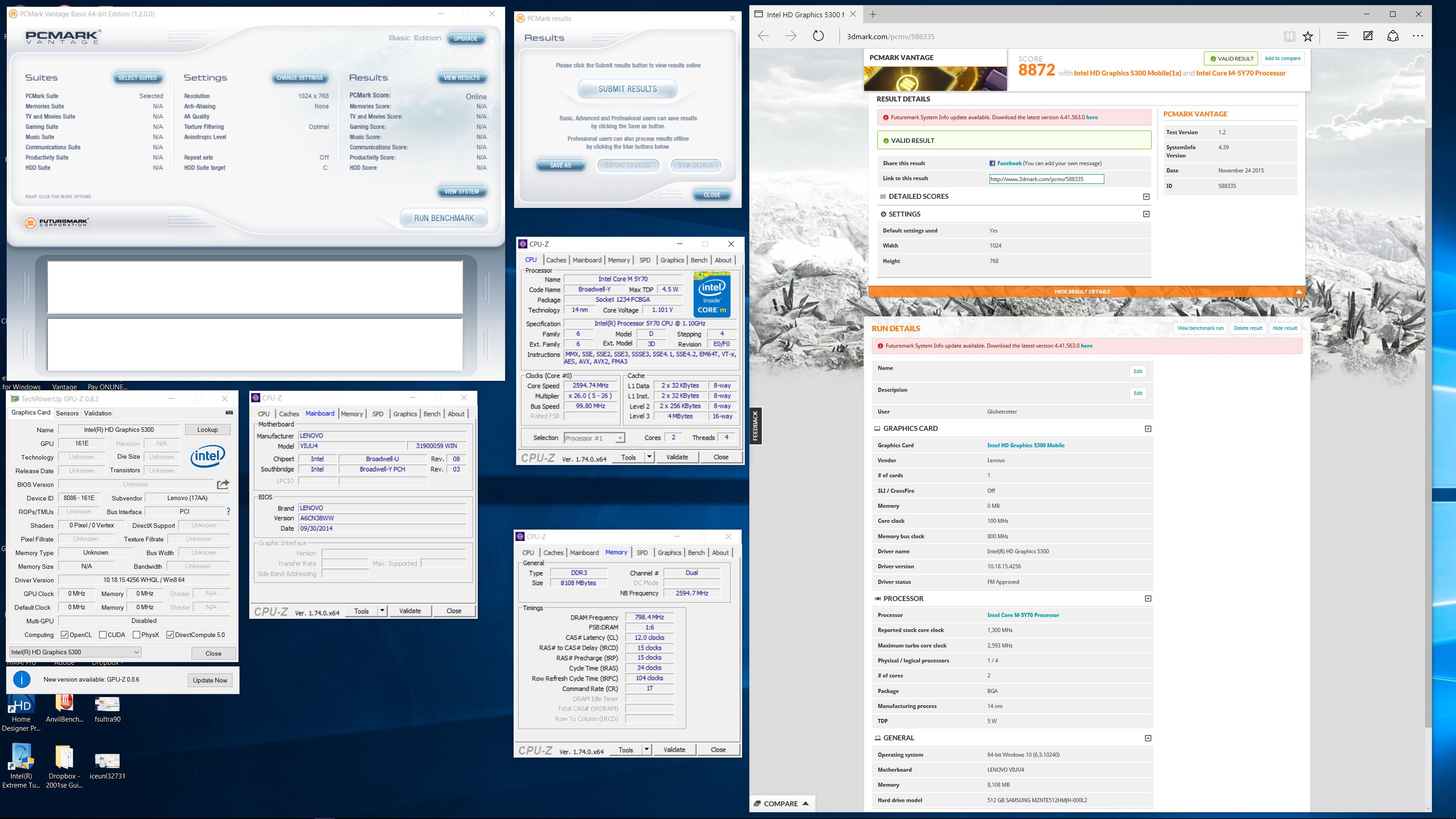Click Upgrade button in PCMark Vantage
1456x819 pixels.
coord(466,38)
